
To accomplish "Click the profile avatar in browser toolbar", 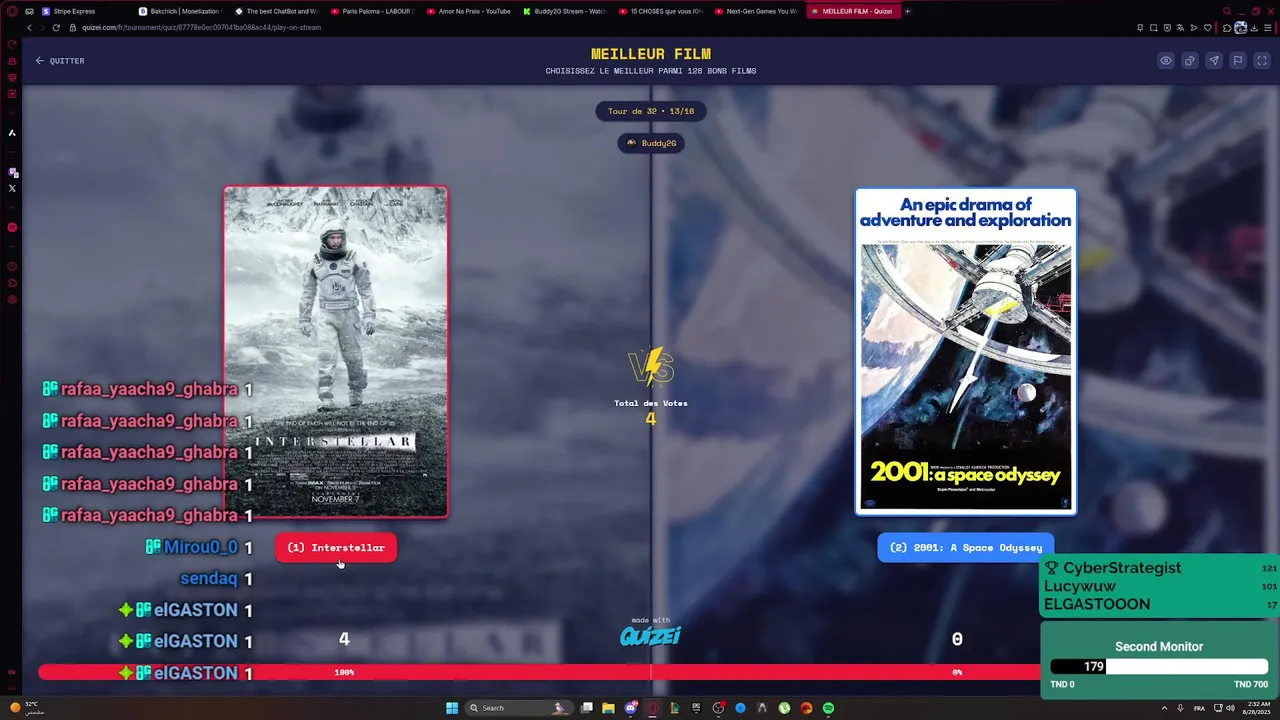I will coord(1241,28).
